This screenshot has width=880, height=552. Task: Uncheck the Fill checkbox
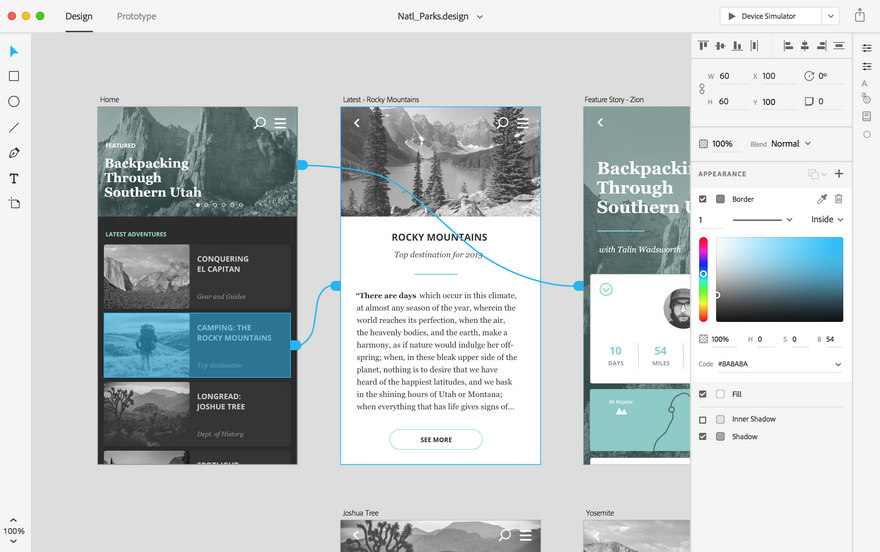[703, 394]
